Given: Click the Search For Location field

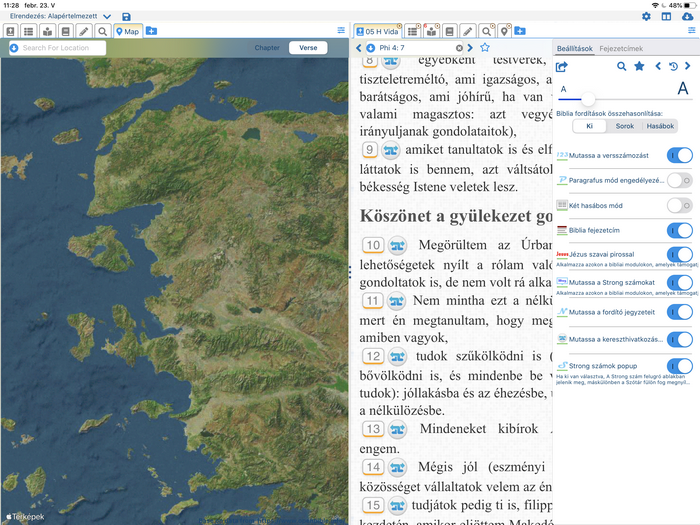Looking at the screenshot, I should [58, 48].
